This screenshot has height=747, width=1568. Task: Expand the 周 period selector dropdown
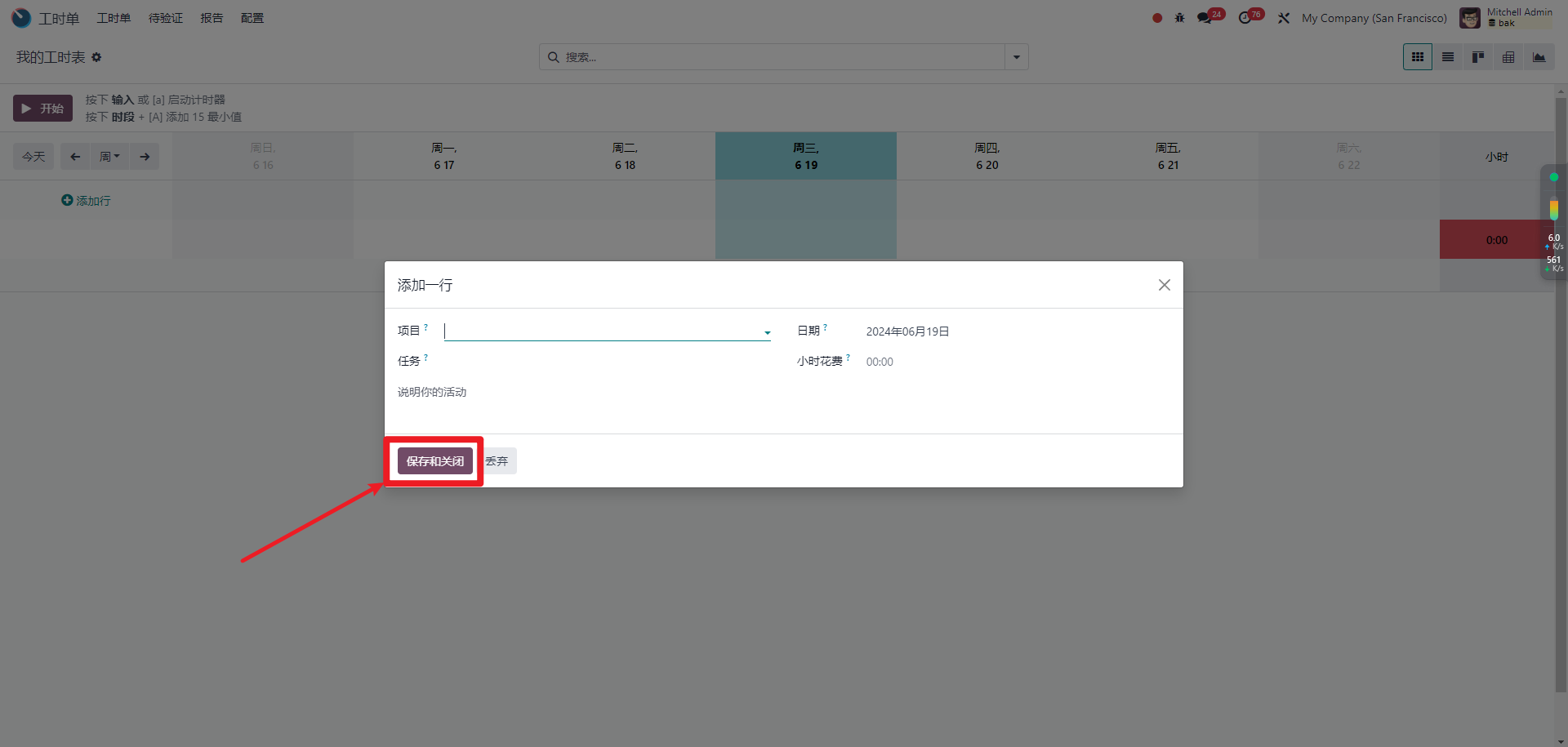point(109,157)
